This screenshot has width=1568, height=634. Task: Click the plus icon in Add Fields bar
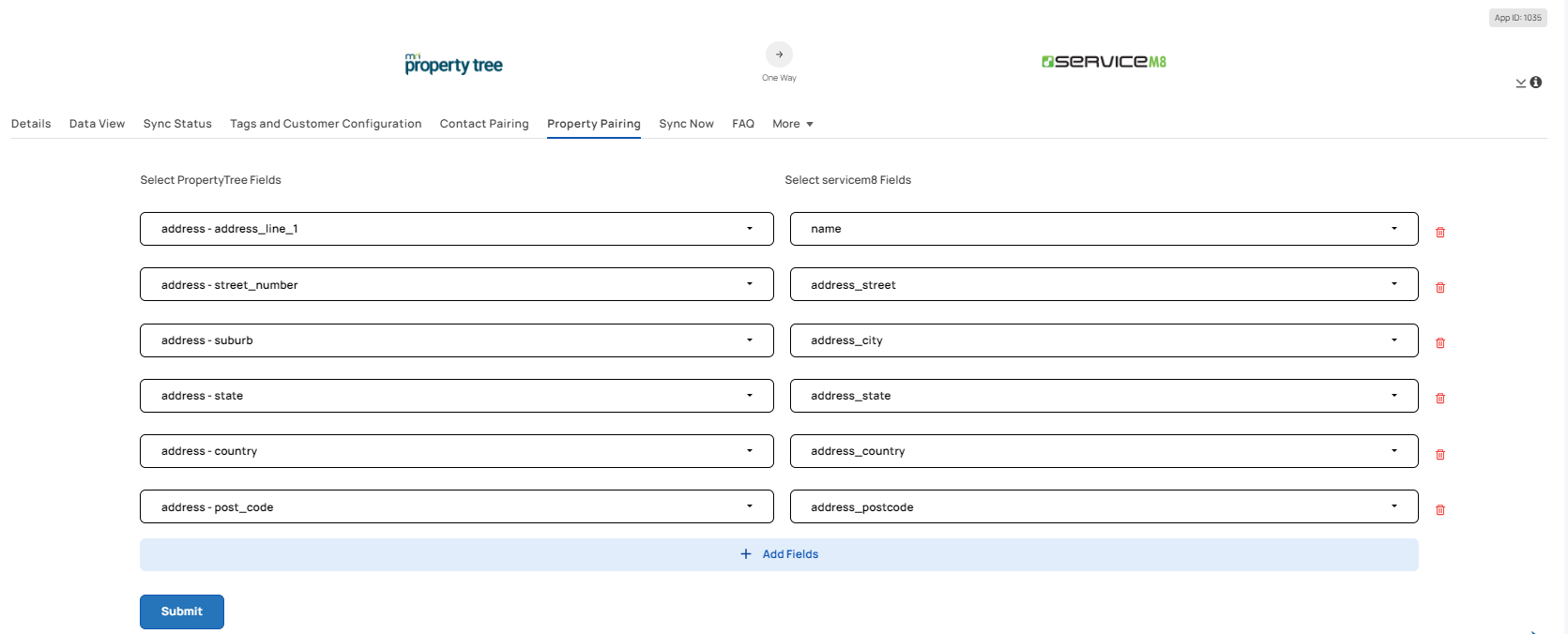point(746,554)
